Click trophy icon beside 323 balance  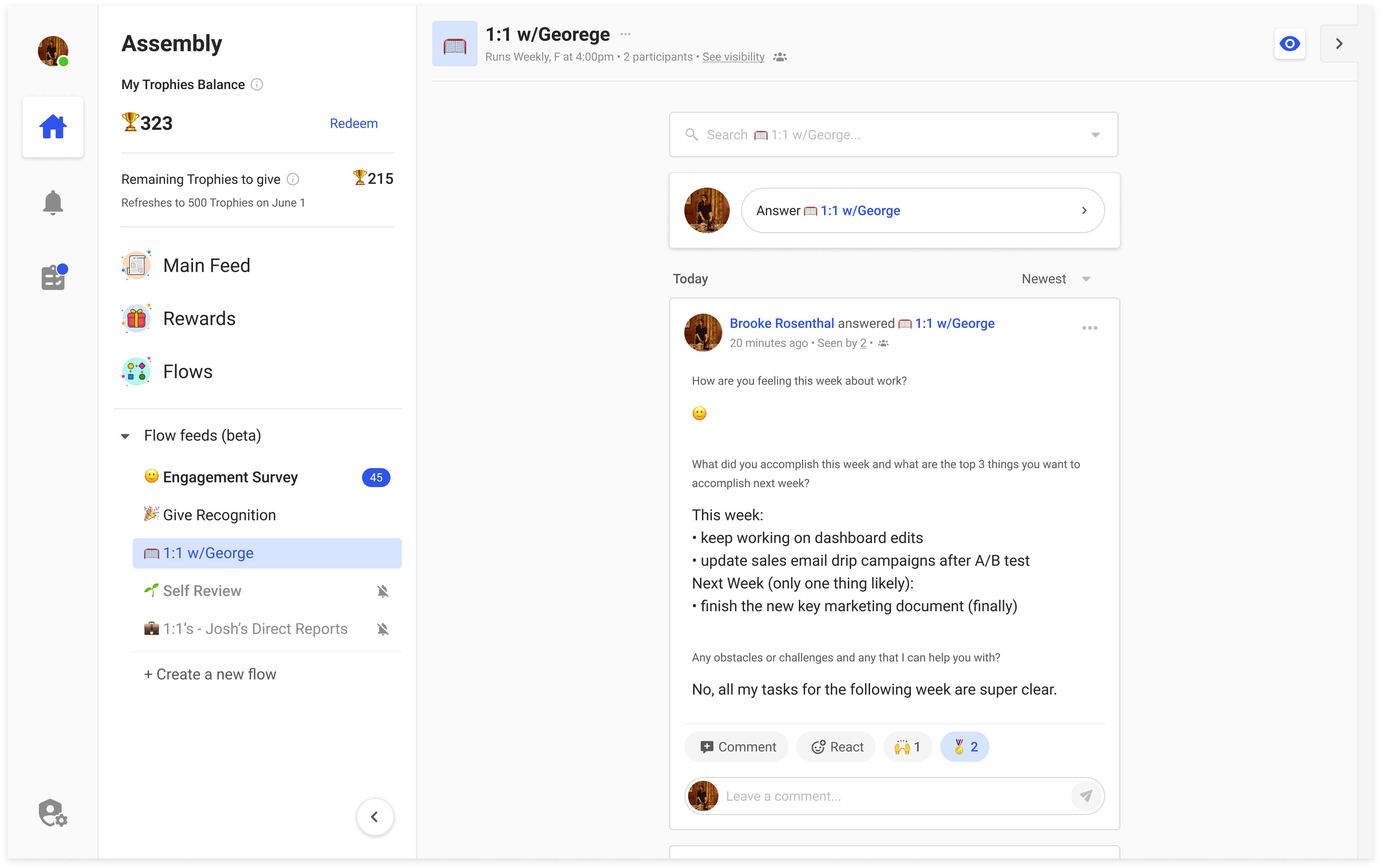click(130, 122)
